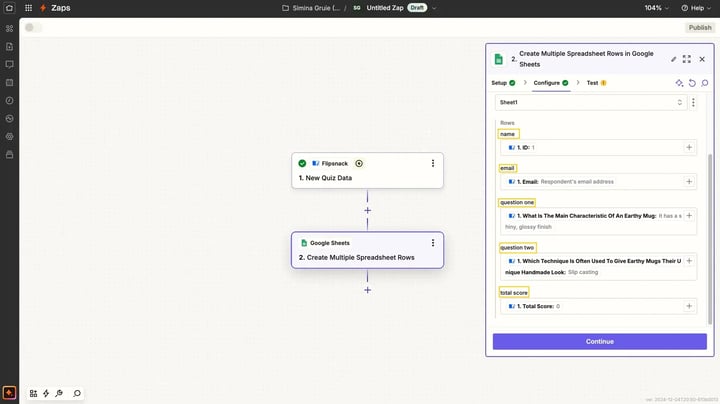Expand step panel to fullscreen
The height and width of the screenshot is (404, 720).
coord(686,59)
